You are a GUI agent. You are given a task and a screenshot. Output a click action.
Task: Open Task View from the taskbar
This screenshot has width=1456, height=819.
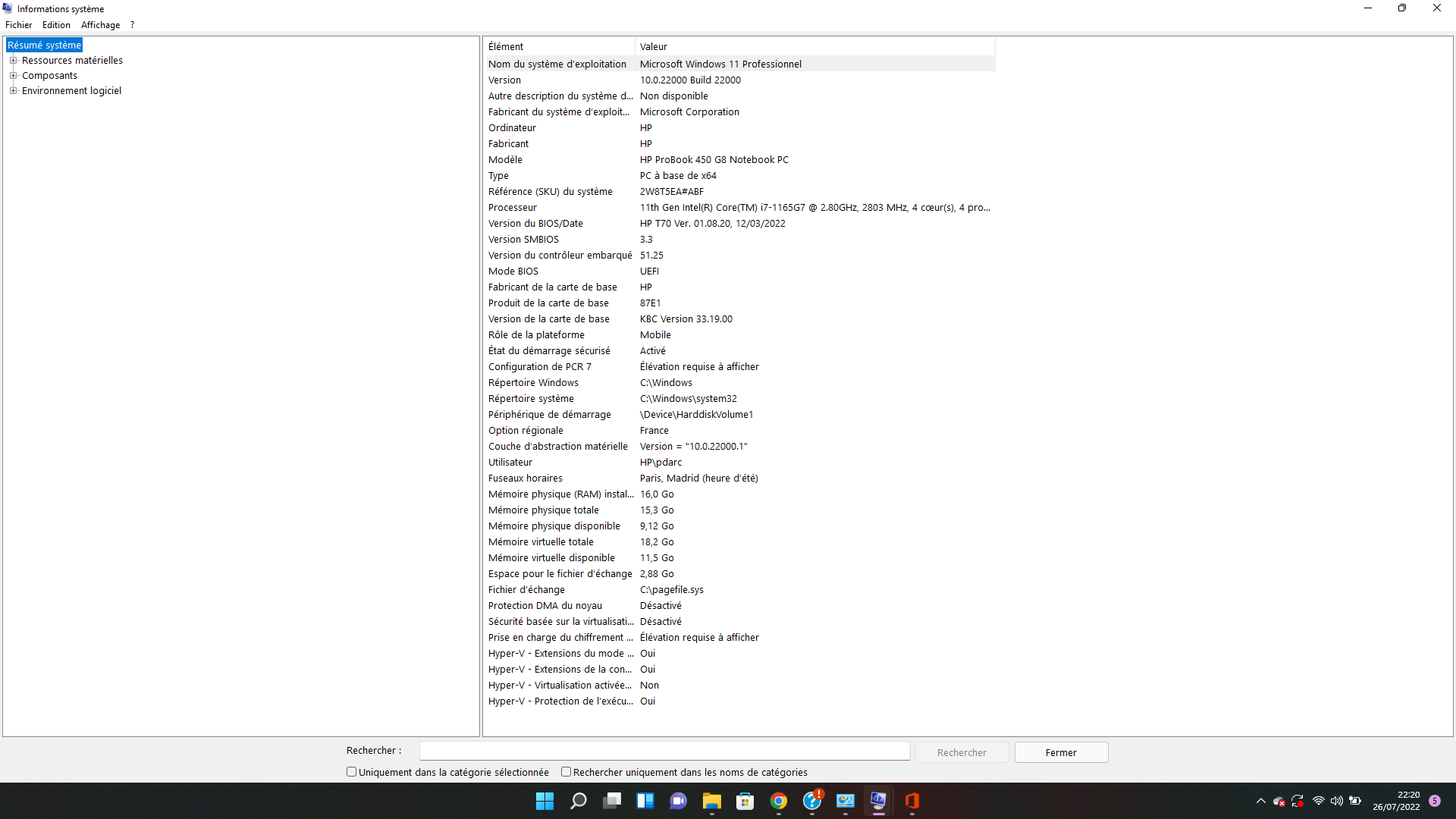pos(612,801)
